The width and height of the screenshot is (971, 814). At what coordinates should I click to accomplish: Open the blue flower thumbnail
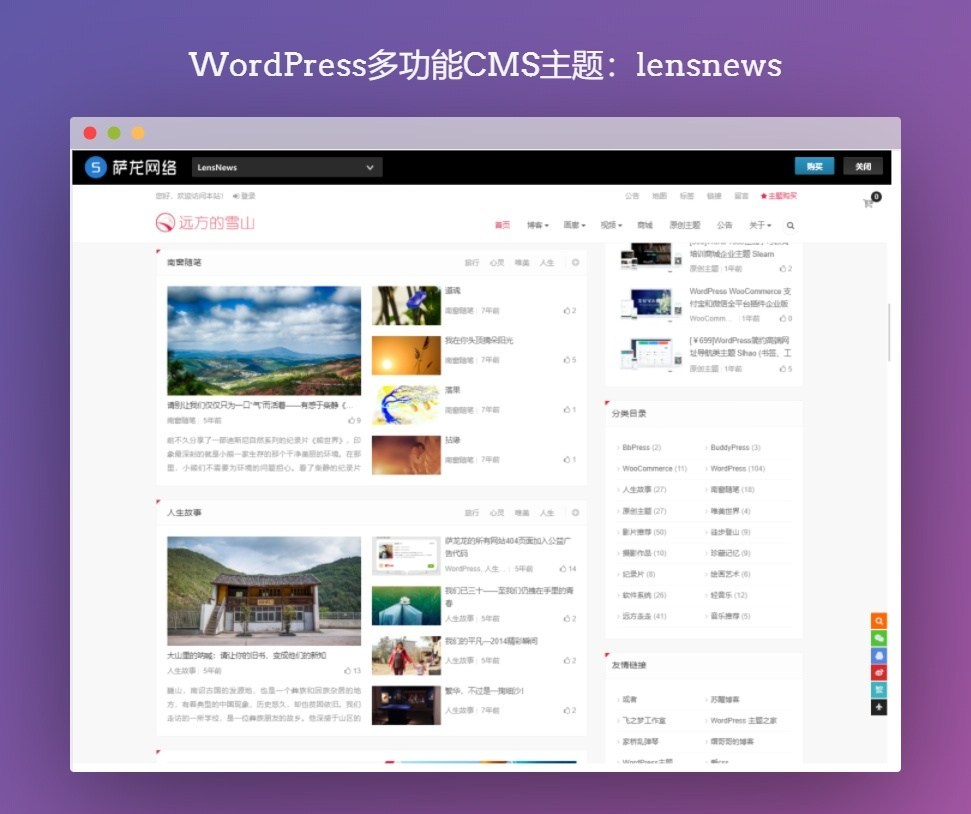406,305
